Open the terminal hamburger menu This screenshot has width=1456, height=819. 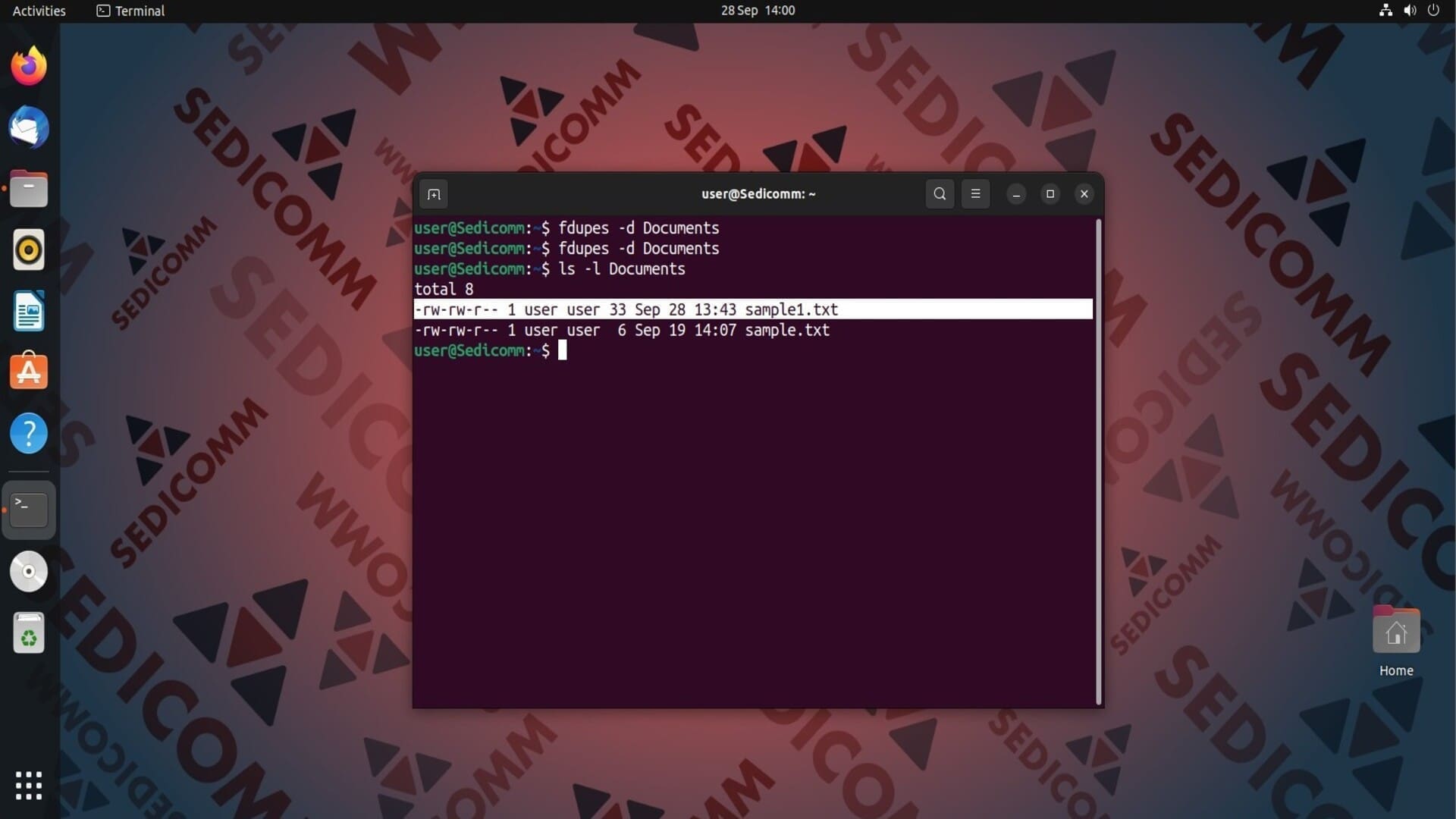click(975, 194)
